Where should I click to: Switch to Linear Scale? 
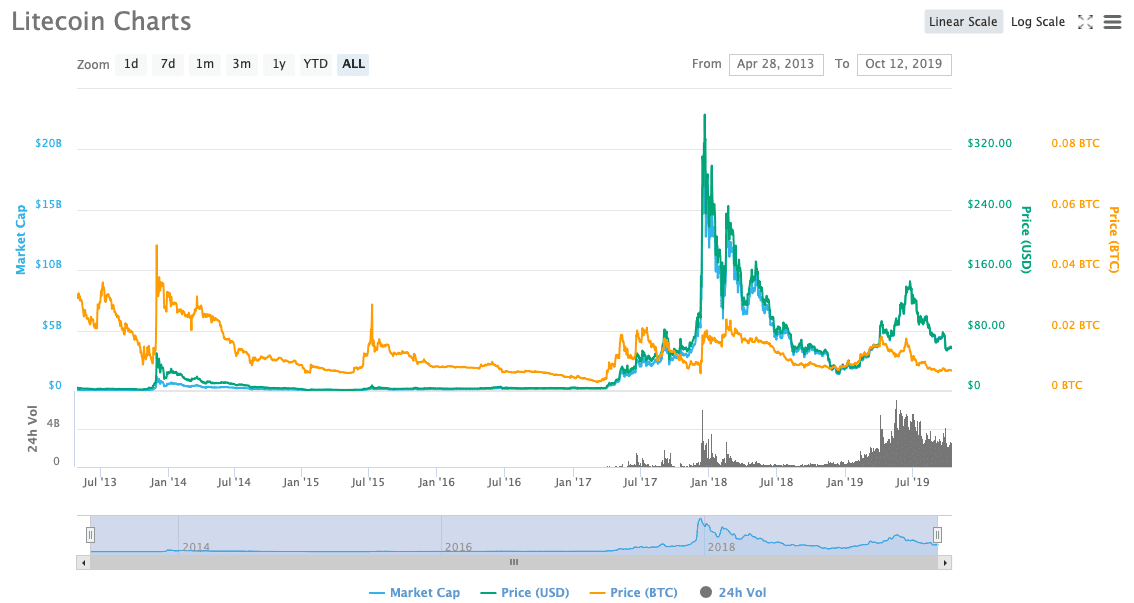click(963, 22)
